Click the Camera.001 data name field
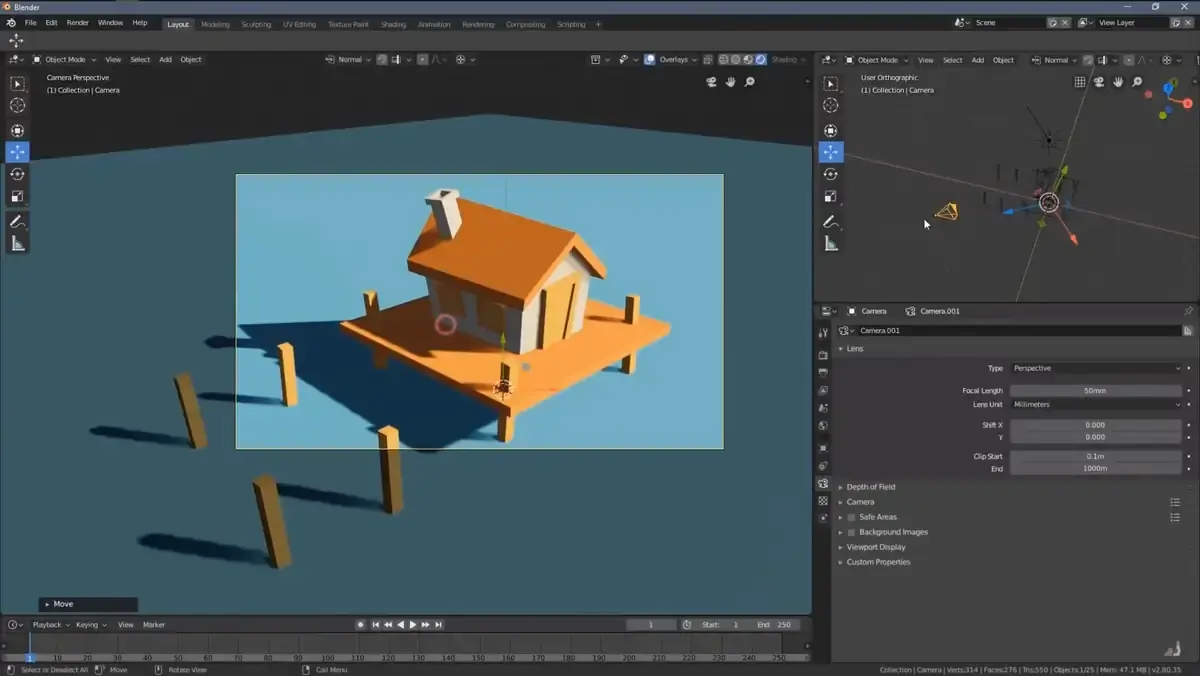The image size is (1200, 676). click(x=1018, y=330)
